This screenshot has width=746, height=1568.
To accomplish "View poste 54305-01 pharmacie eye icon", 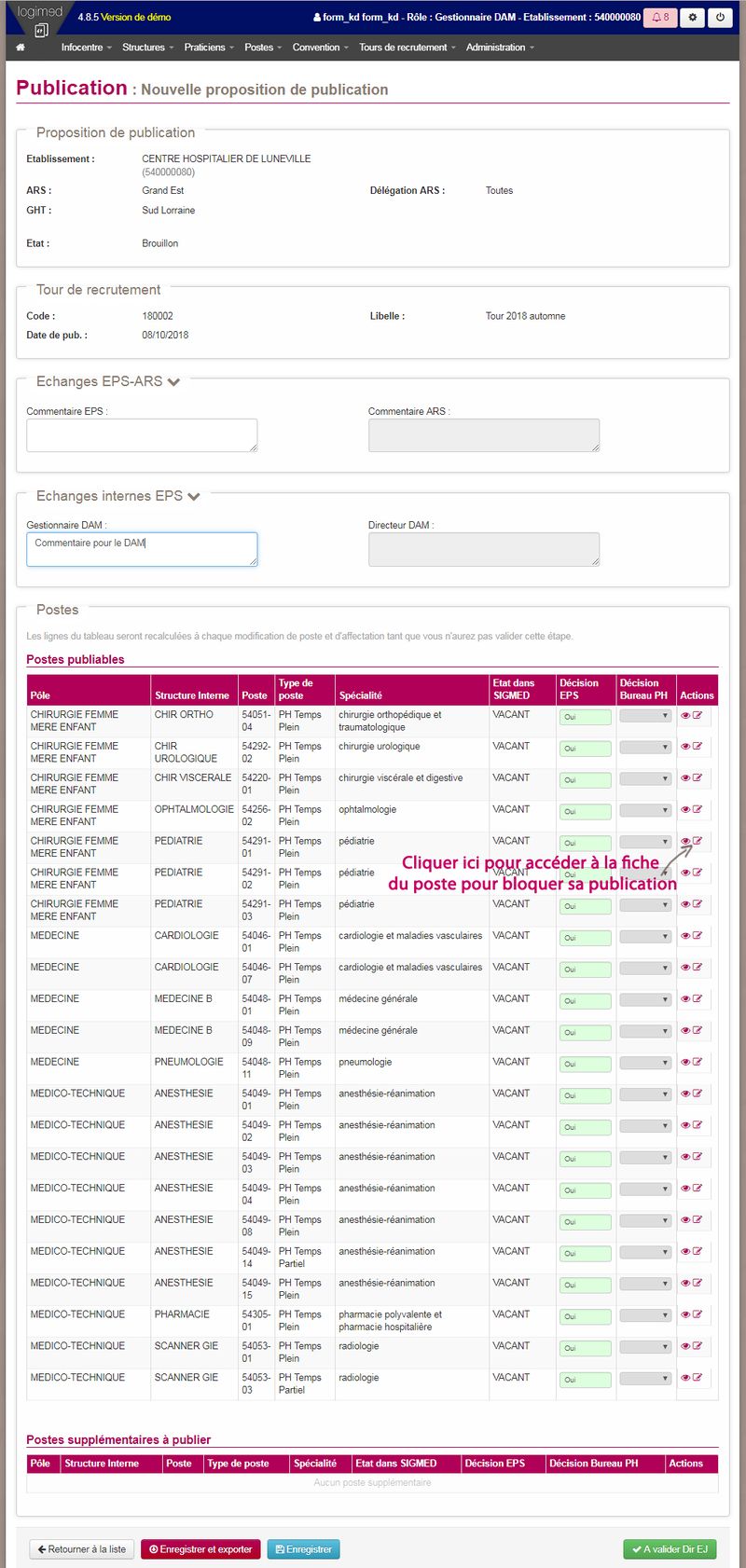I will click(x=685, y=1315).
